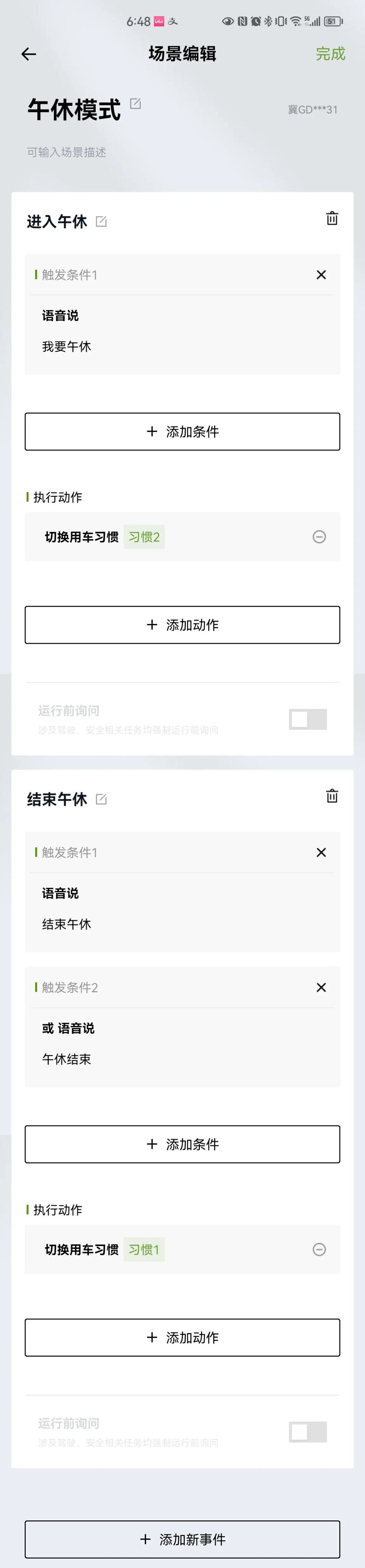Toggle 运行前询问 switch in 结束午休 card
The width and height of the screenshot is (365, 1568).
click(x=308, y=1432)
